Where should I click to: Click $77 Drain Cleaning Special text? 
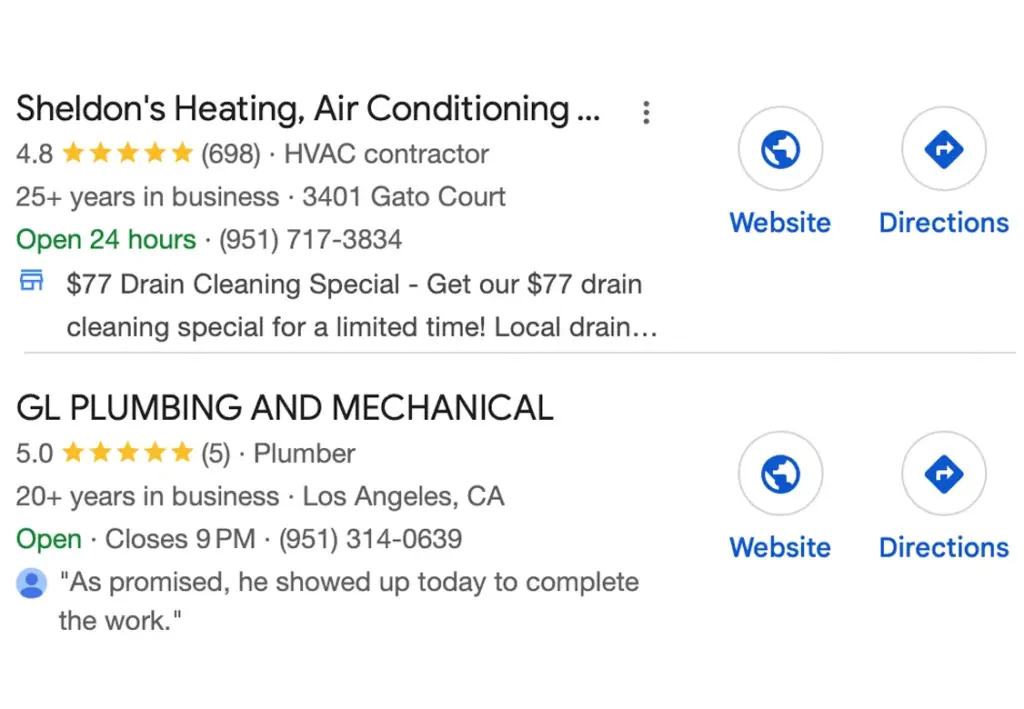[234, 284]
